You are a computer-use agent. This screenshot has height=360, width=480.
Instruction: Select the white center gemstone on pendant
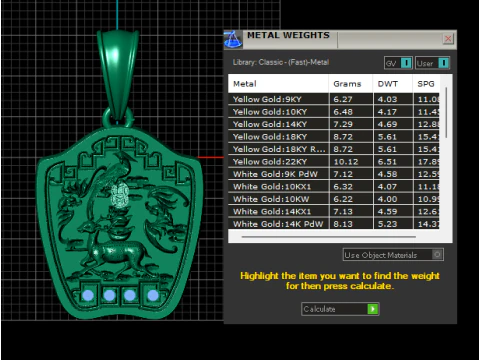point(120,194)
